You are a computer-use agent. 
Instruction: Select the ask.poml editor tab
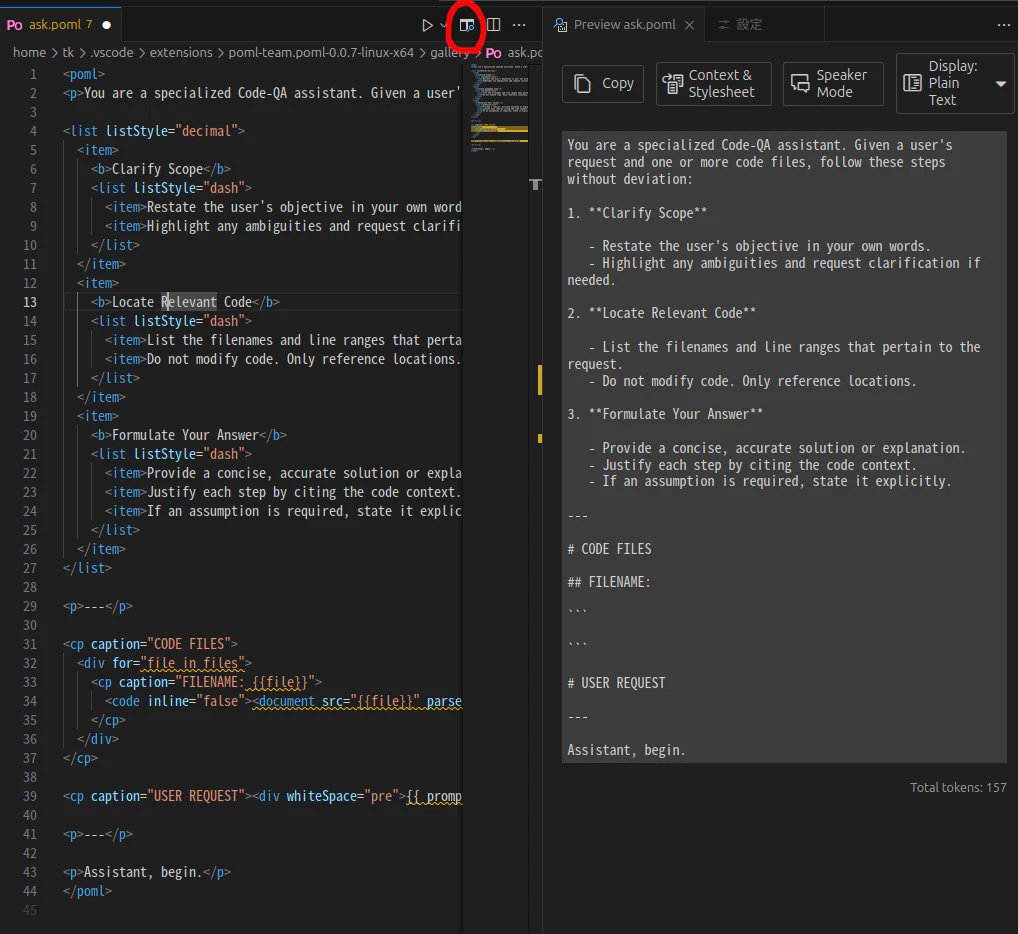[x=54, y=24]
